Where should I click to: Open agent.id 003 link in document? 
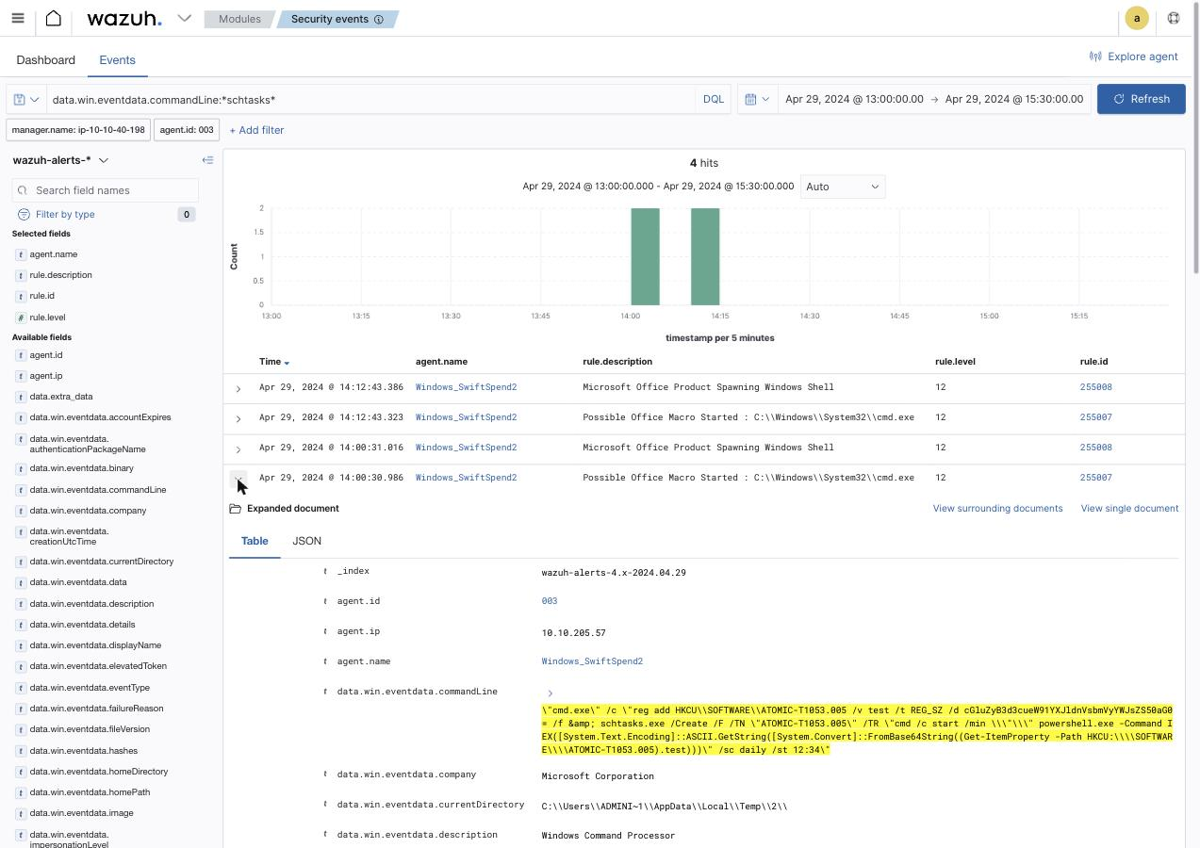[549, 602]
